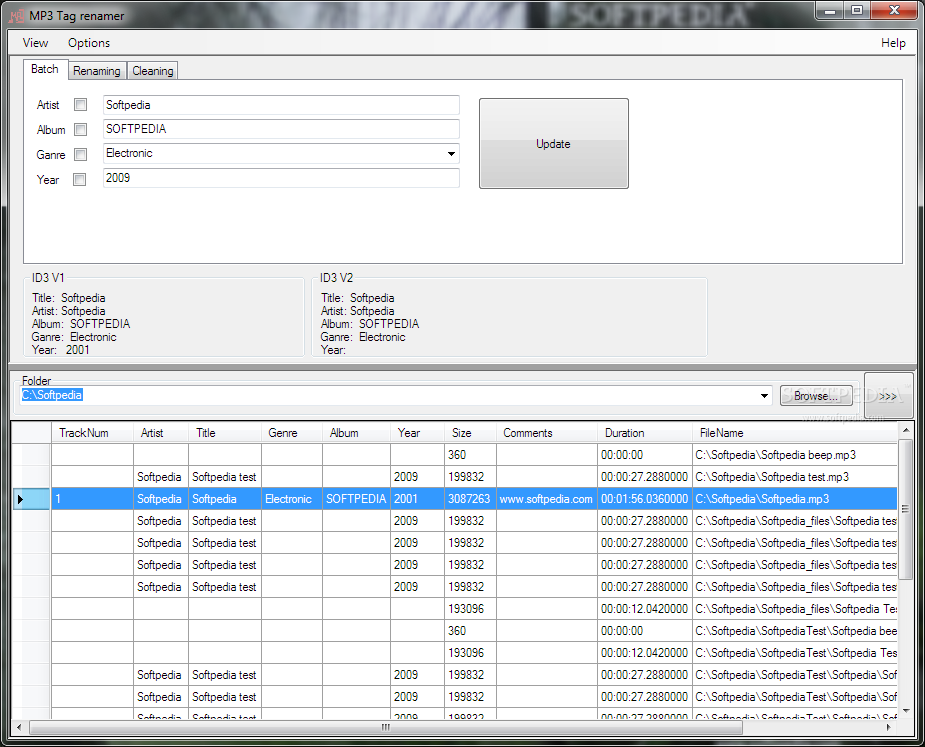Click the MP3 Tag renamer app icon
The image size is (925, 747).
[x=17, y=16]
